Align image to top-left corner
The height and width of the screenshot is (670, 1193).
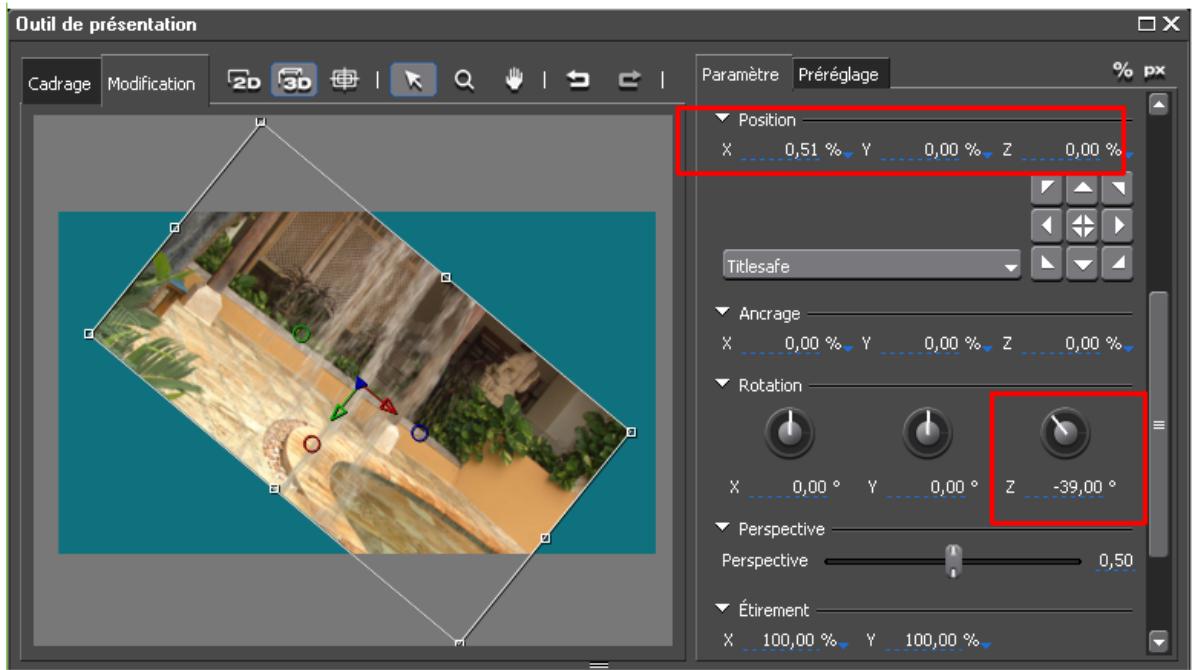[1047, 187]
